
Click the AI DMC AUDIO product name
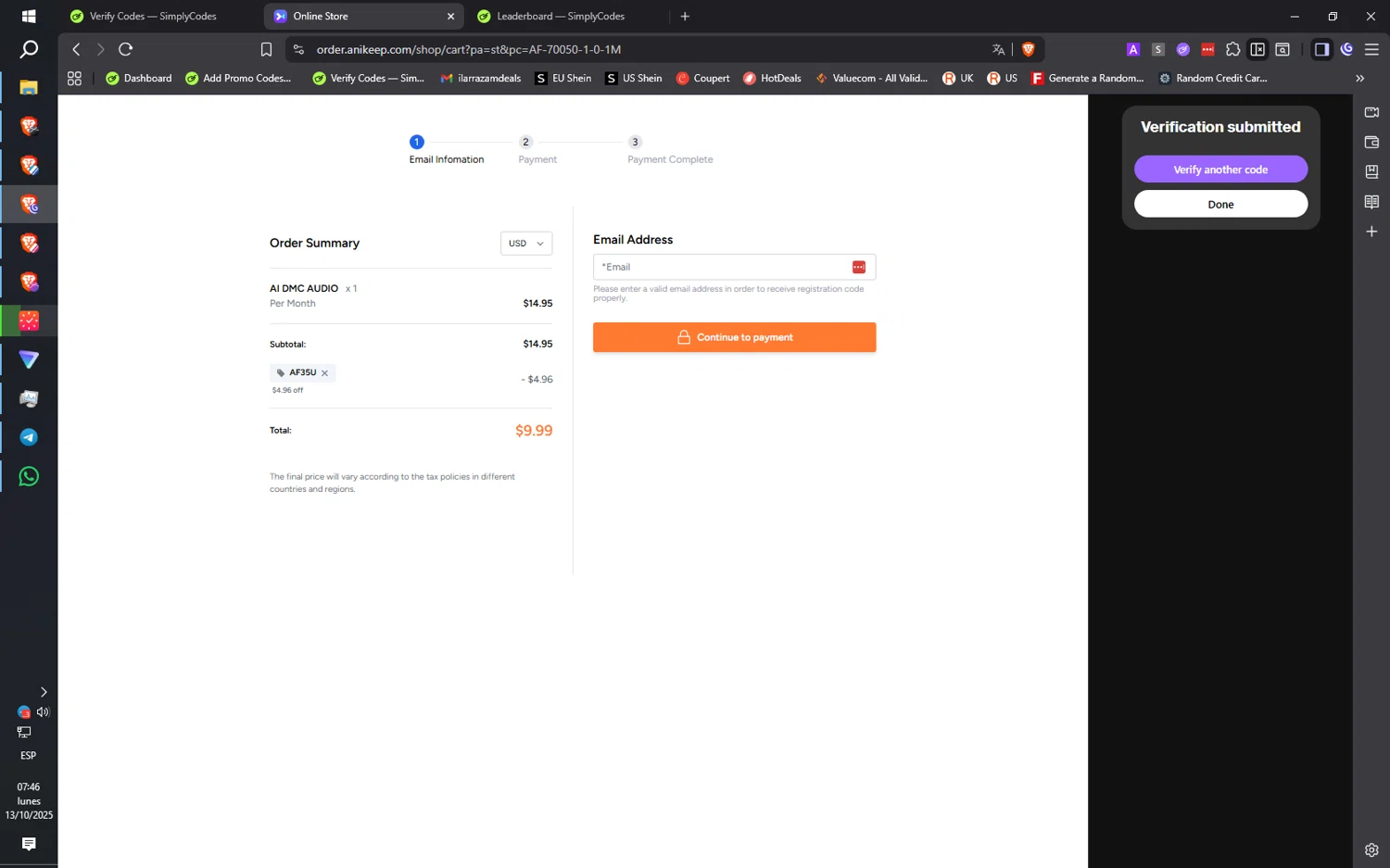[304, 288]
